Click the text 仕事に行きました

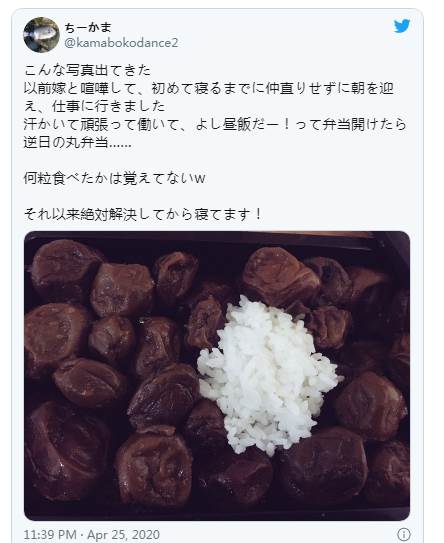click(x=109, y=106)
